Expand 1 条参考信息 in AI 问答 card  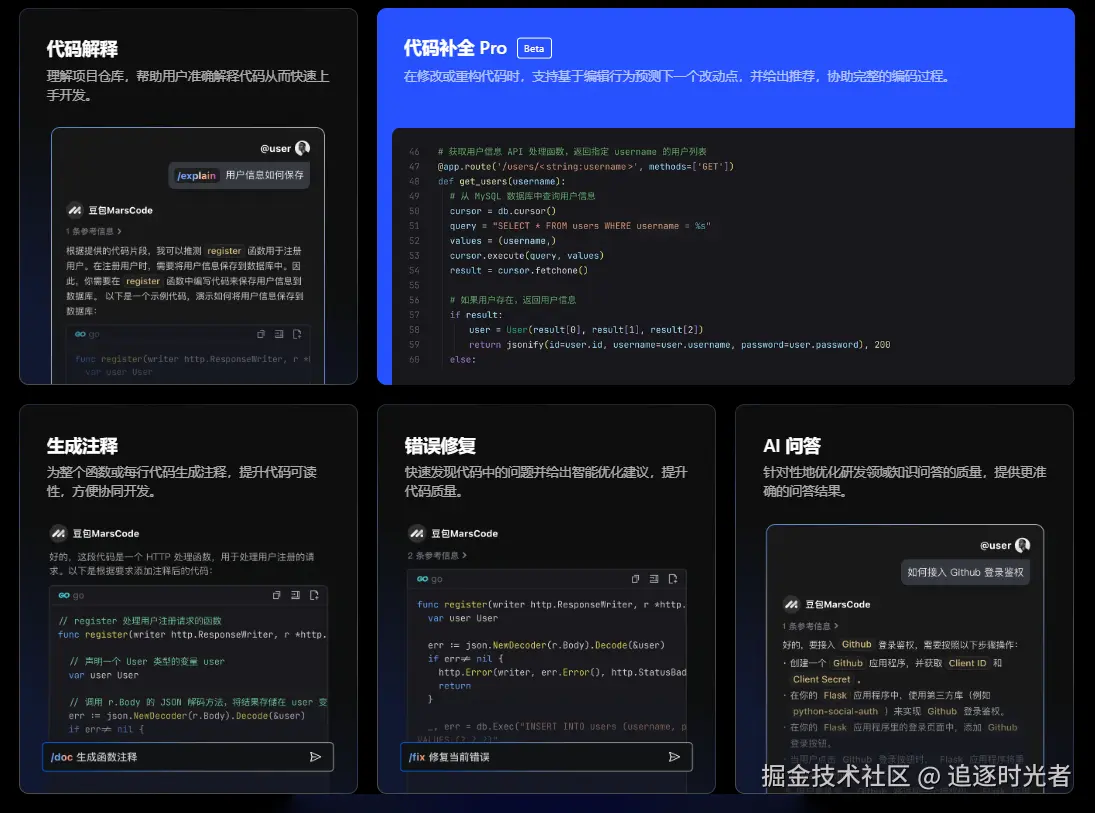click(x=811, y=627)
